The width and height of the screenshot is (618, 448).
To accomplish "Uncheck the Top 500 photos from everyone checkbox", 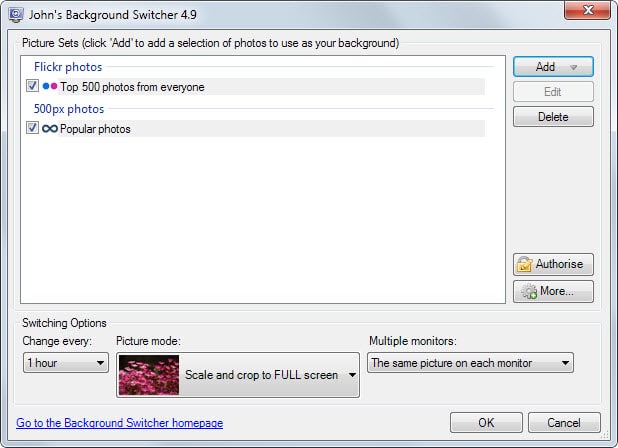I will coord(32,86).
